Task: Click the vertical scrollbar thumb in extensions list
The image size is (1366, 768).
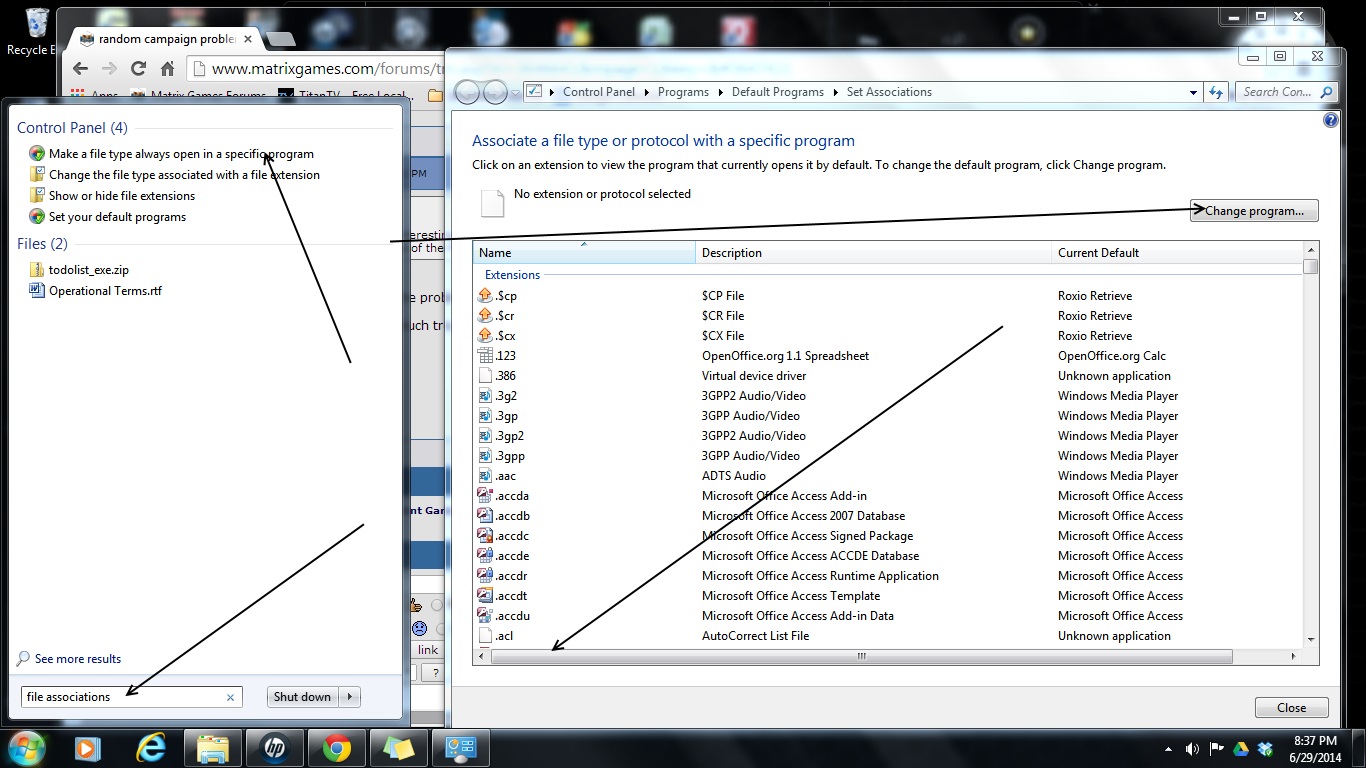Action: pos(1311,267)
